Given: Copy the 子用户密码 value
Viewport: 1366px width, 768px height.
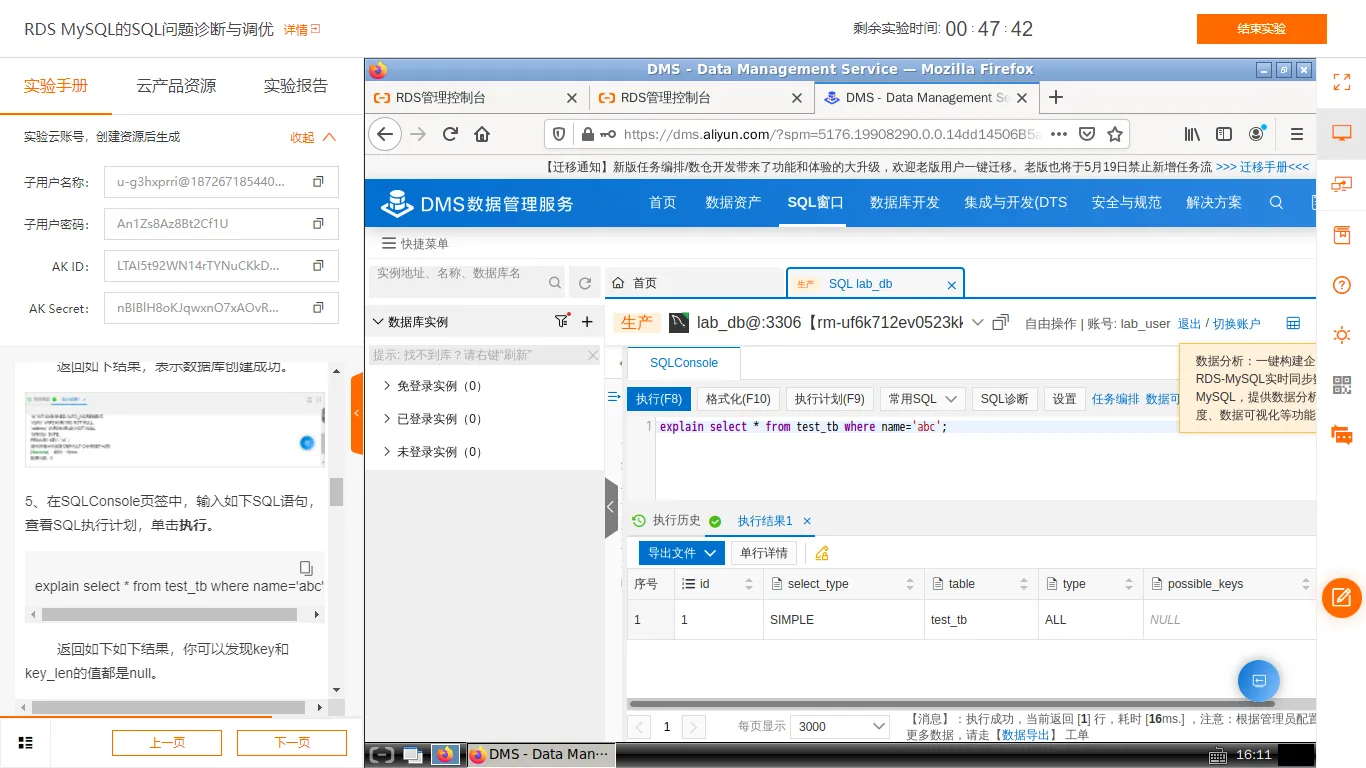Looking at the screenshot, I should [x=318, y=224].
